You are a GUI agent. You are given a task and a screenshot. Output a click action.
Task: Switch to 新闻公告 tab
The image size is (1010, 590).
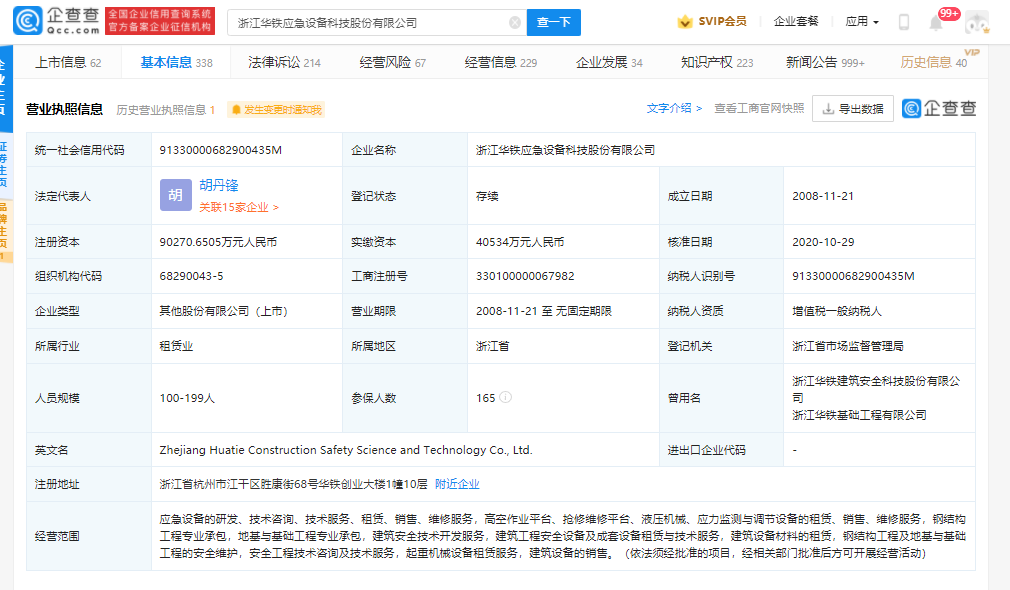tap(825, 62)
